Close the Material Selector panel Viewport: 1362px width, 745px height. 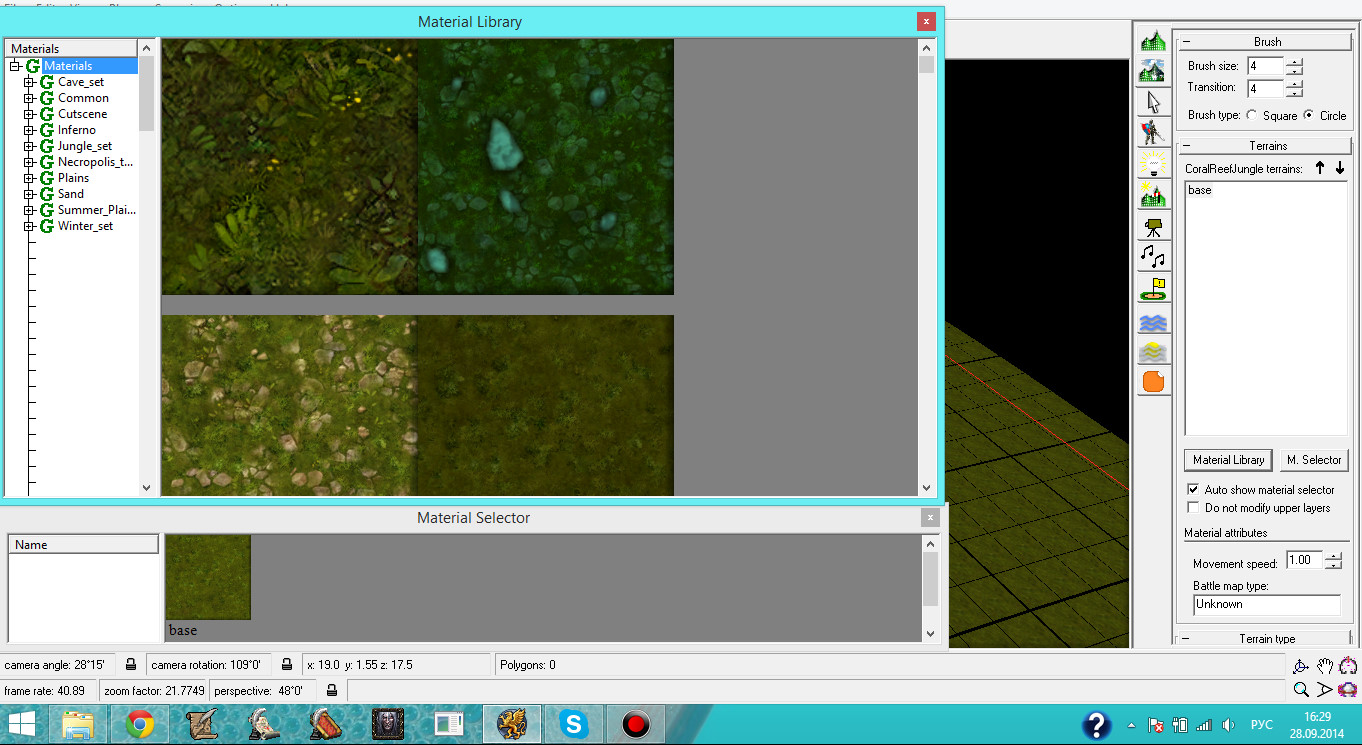pyautogui.click(x=930, y=518)
